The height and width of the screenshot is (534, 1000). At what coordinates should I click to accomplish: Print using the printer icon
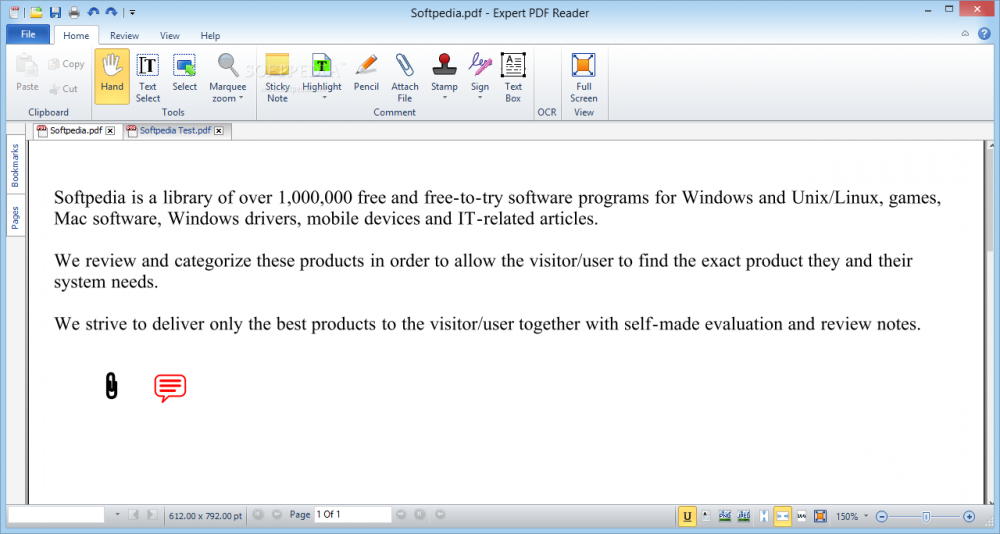point(74,11)
